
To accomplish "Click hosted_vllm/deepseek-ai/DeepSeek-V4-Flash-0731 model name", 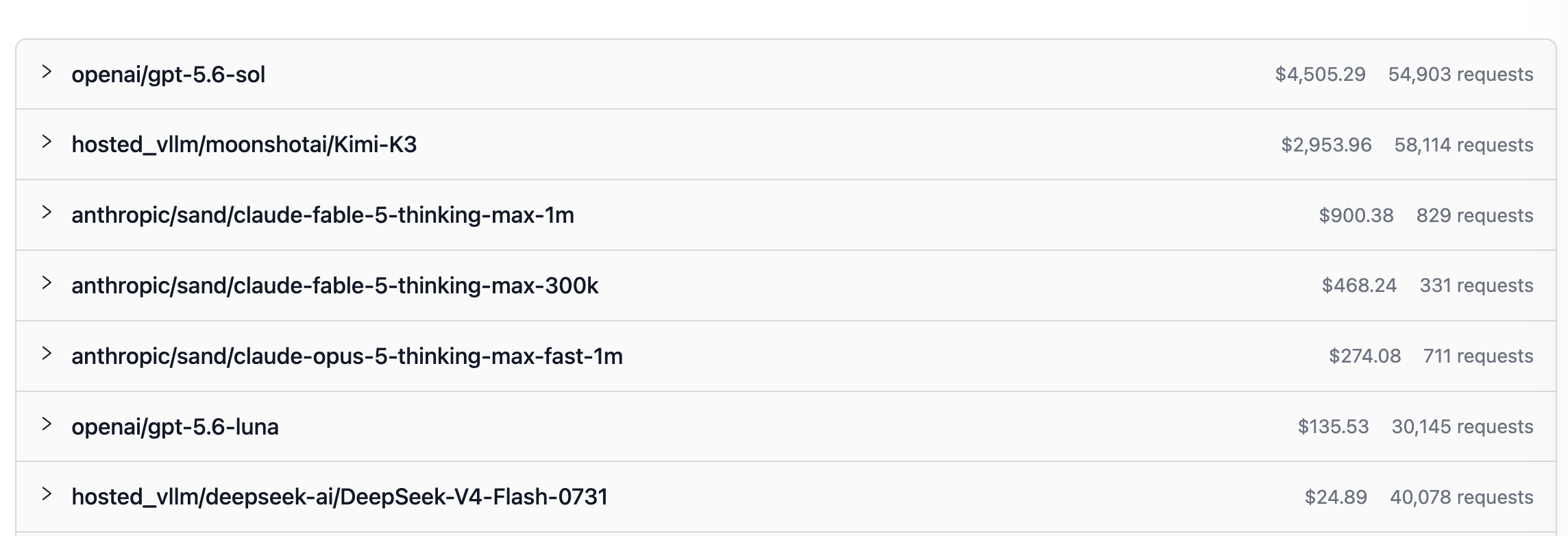I will pos(340,497).
